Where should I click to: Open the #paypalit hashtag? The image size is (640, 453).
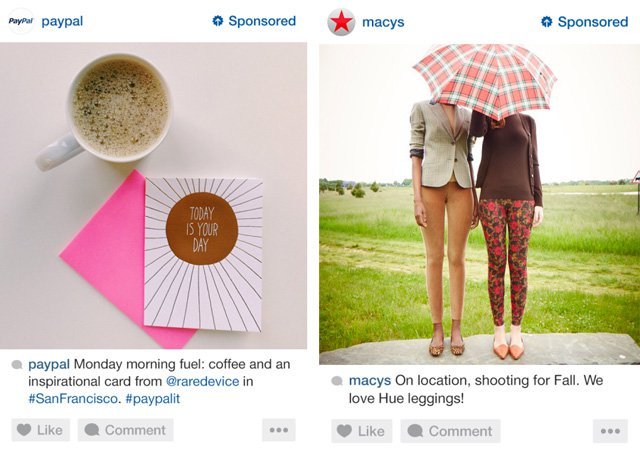tap(153, 398)
